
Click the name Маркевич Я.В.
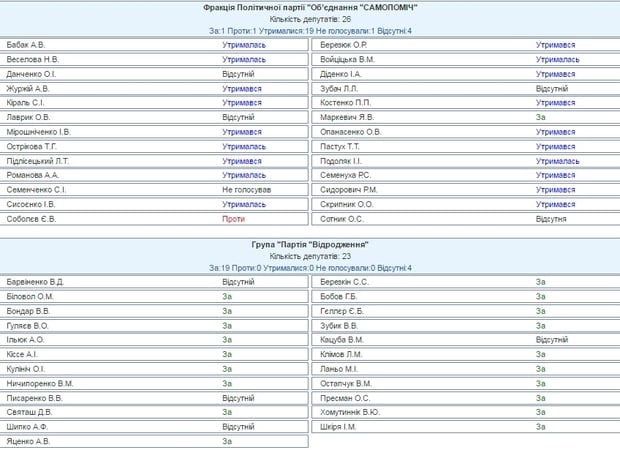tap(345, 117)
